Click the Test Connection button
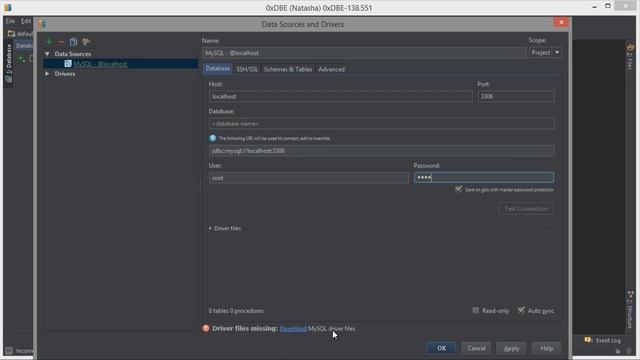This screenshot has height=360, width=640. pyautogui.click(x=526, y=209)
